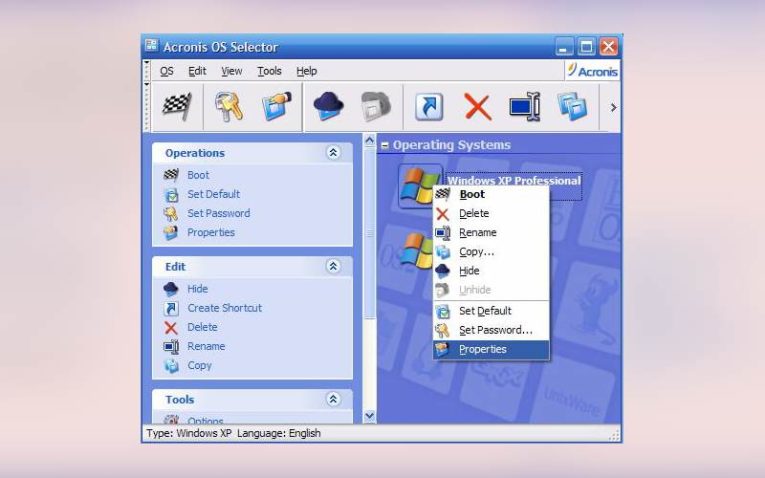Viewport: 765px width, 478px height.
Task: Open the View menu
Action: tap(231, 71)
